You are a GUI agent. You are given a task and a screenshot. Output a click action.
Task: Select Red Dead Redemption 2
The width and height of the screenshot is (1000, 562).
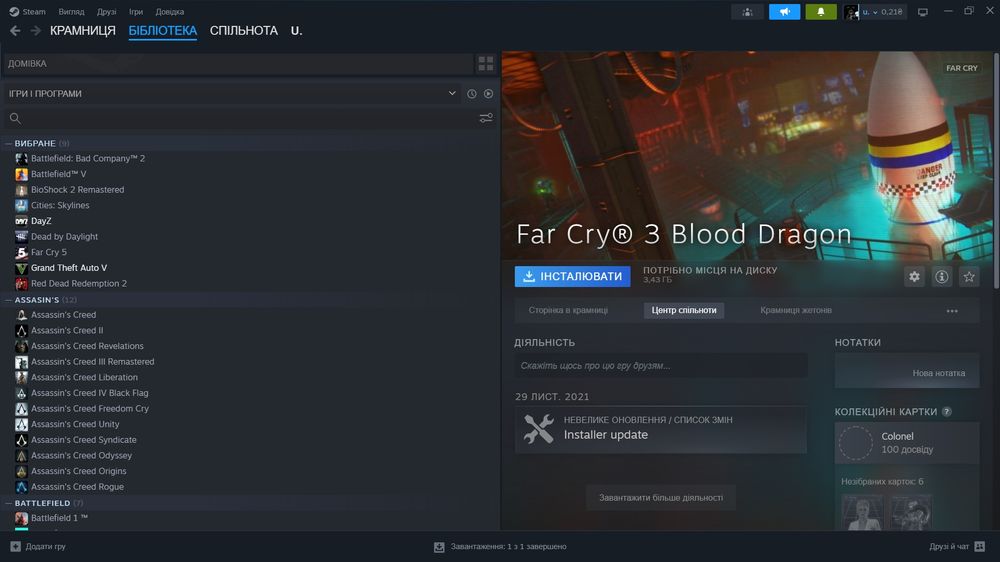pos(79,283)
